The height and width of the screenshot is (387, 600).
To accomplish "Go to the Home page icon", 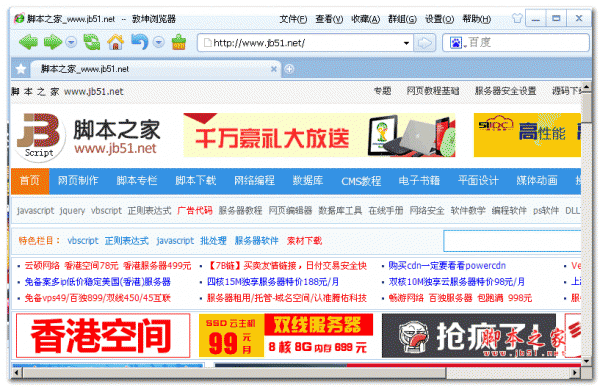I will (116, 42).
